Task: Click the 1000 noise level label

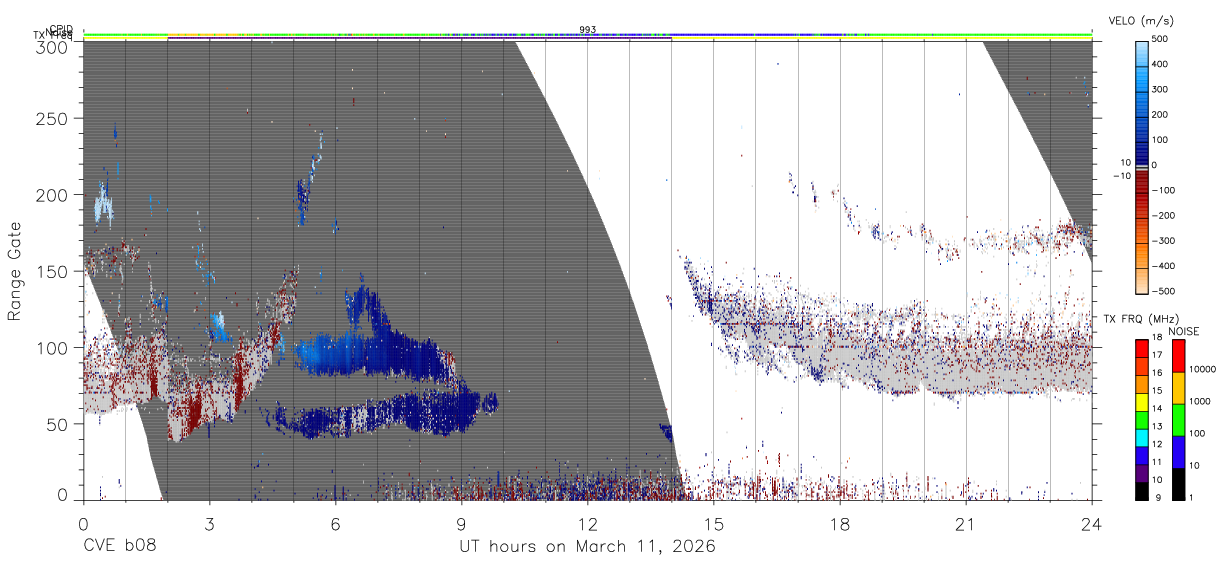Action: 1200,401
